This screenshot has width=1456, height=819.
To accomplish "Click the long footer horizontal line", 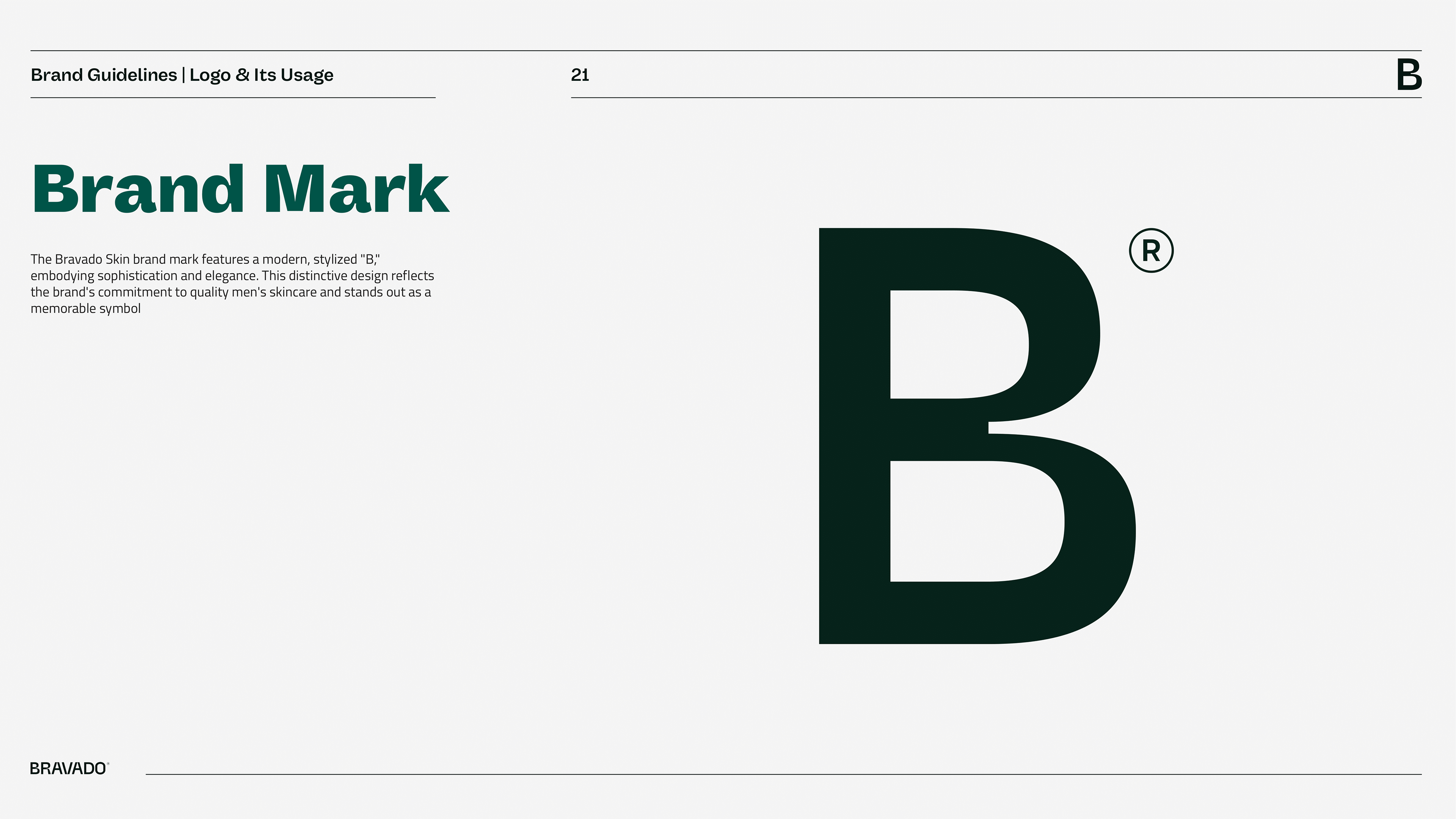I will pyautogui.click(x=783, y=774).
